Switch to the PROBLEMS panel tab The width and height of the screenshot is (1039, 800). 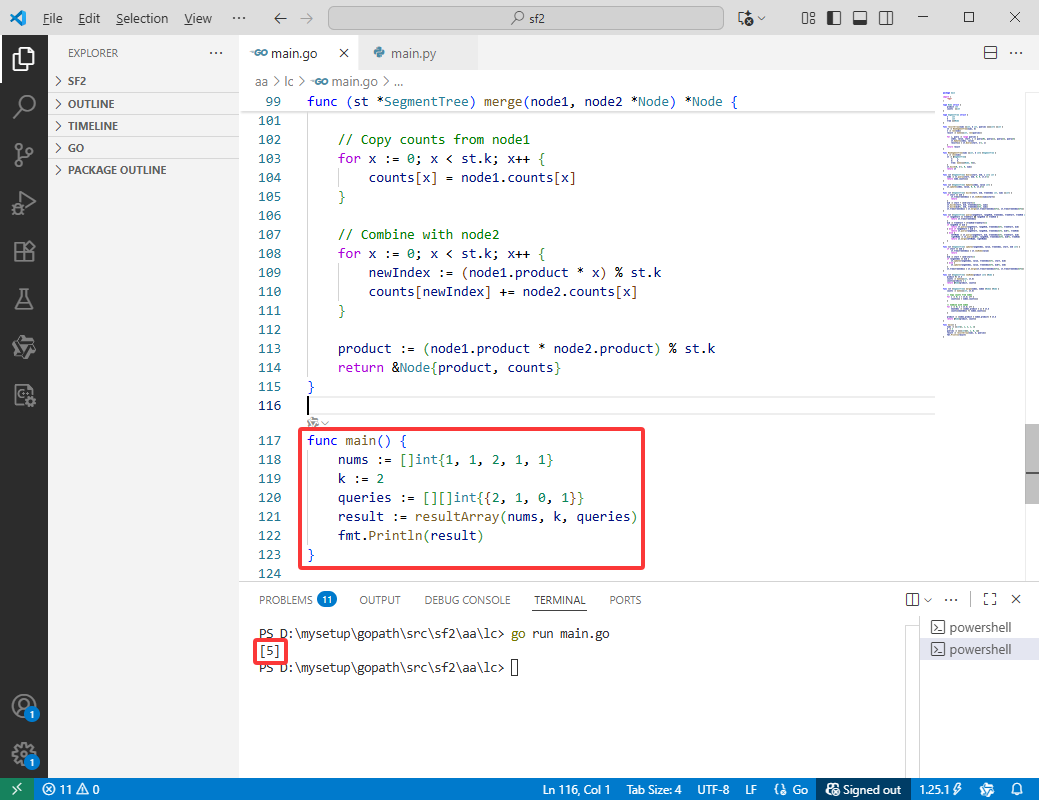pyautogui.click(x=298, y=600)
